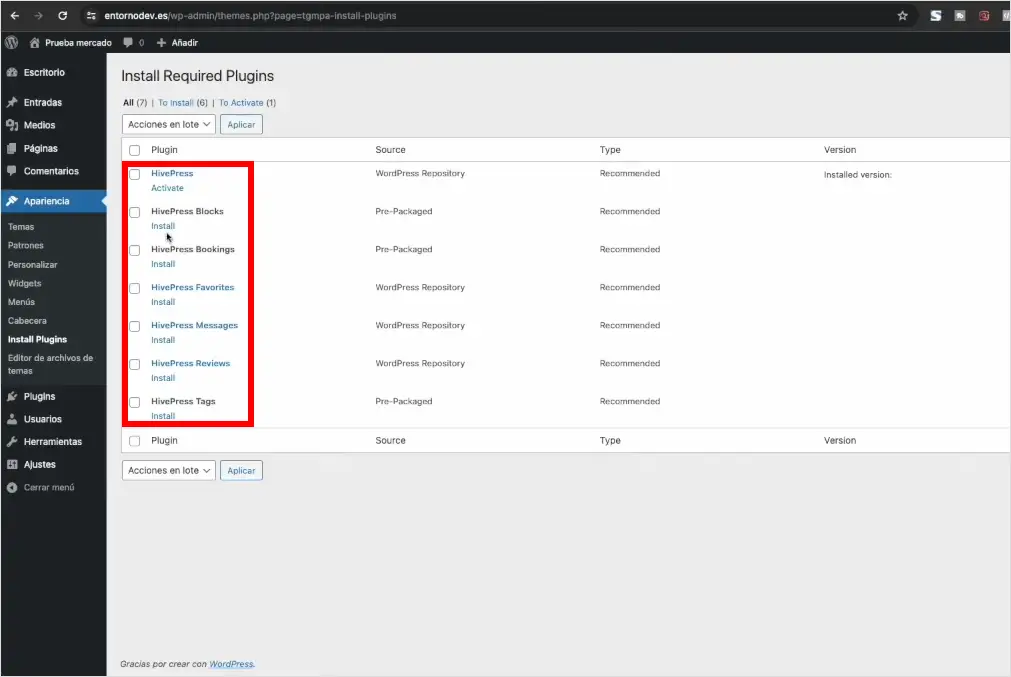Click the plus icon next to Añadir
Screen dimensions: 1011x677
(x=161, y=43)
